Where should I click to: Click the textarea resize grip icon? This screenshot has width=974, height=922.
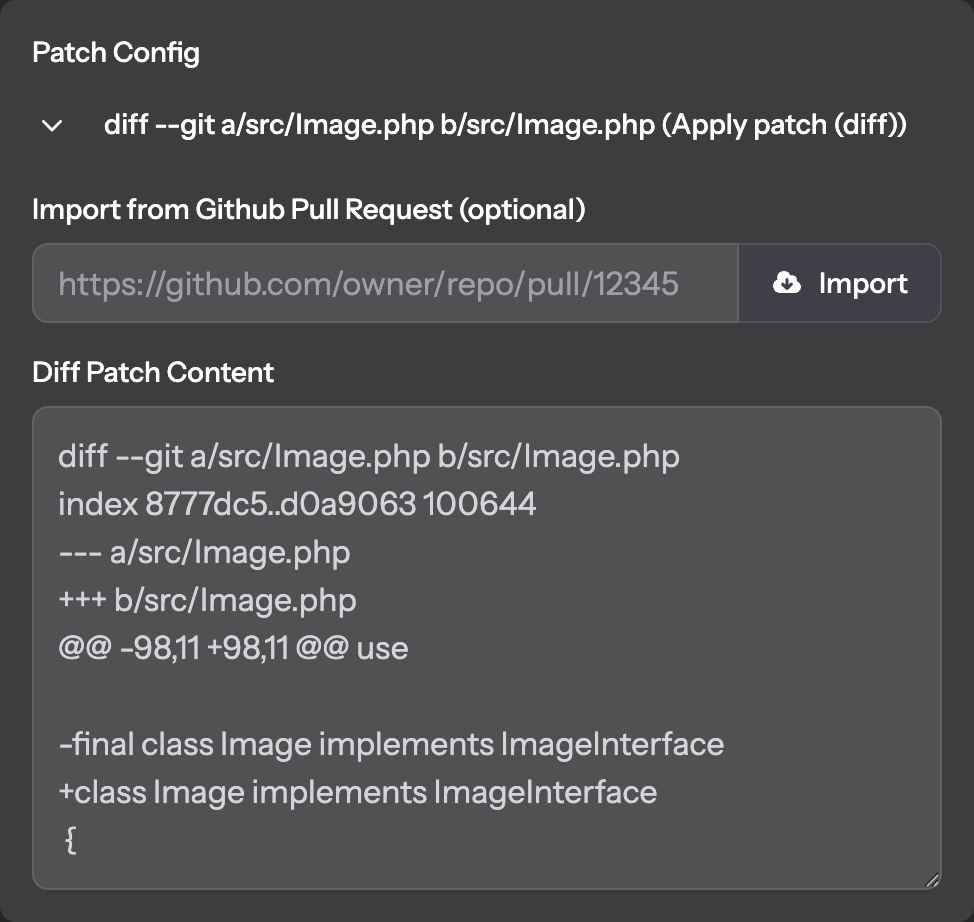pos(931,879)
